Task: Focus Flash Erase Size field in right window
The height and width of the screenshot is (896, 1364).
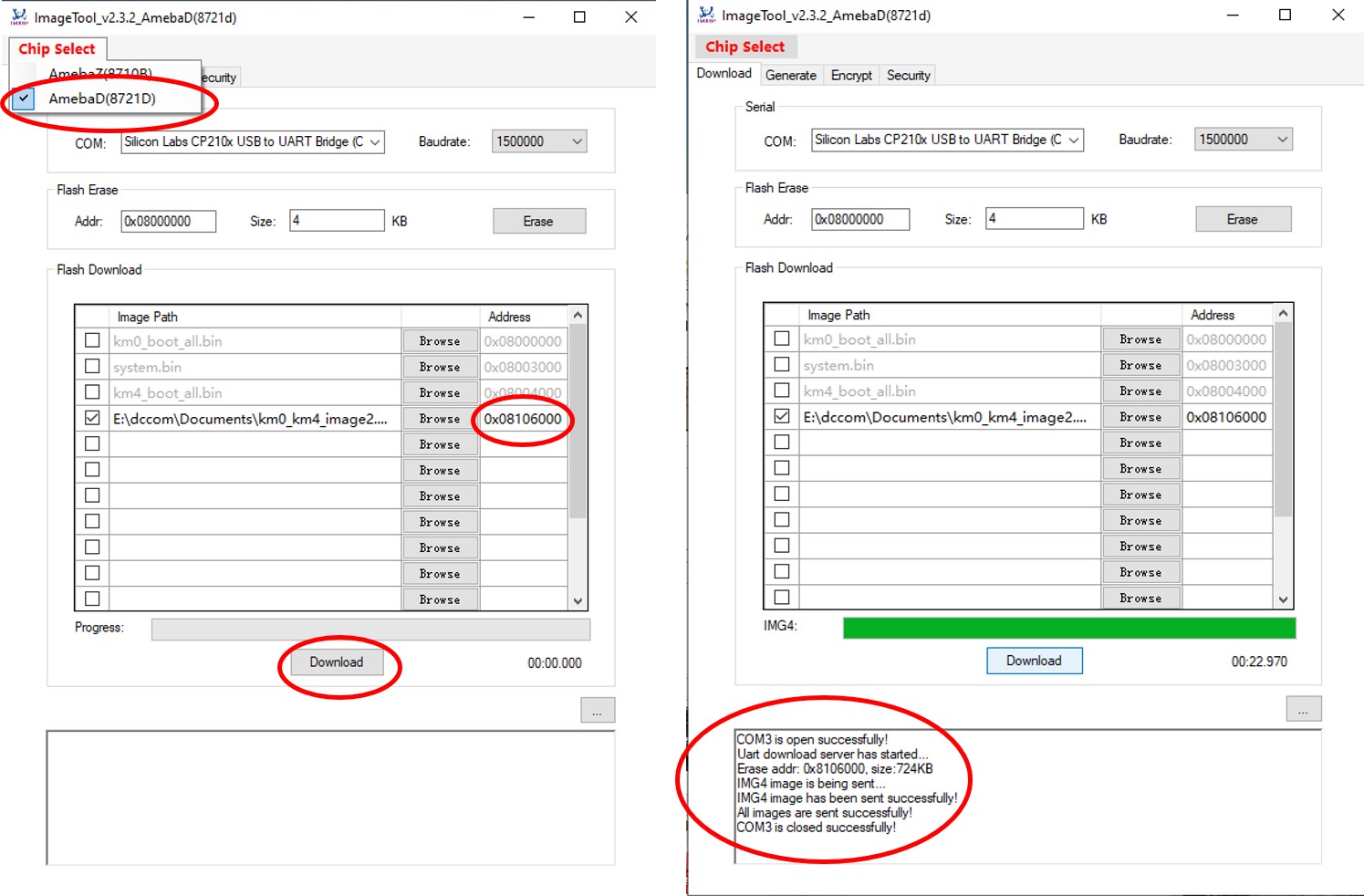Action: click(1035, 219)
